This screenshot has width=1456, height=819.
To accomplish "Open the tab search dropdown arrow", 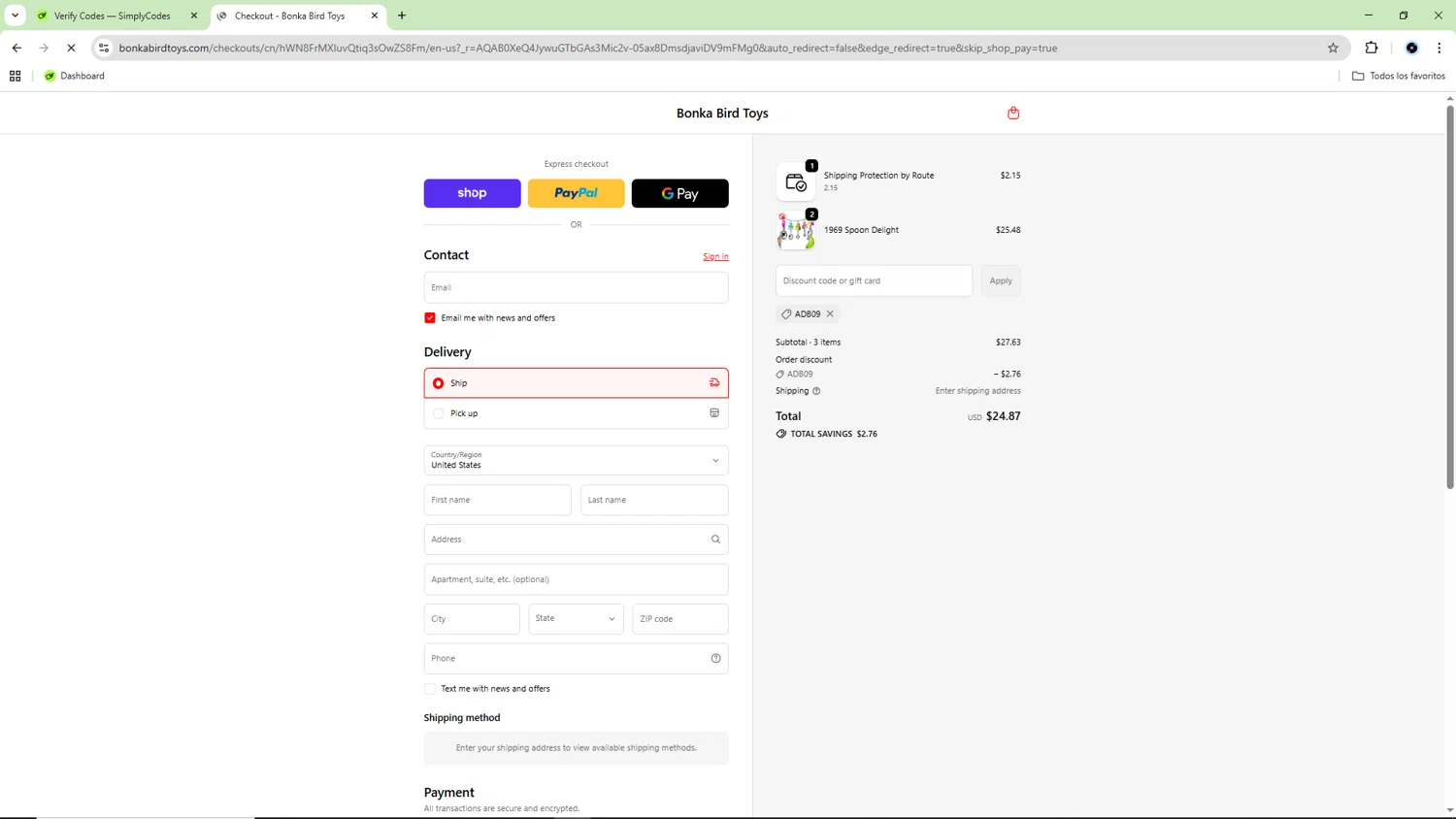I will pos(16,16).
